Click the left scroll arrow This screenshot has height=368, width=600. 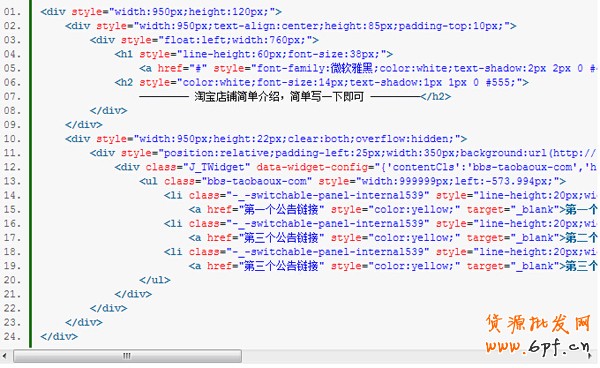click(4, 356)
